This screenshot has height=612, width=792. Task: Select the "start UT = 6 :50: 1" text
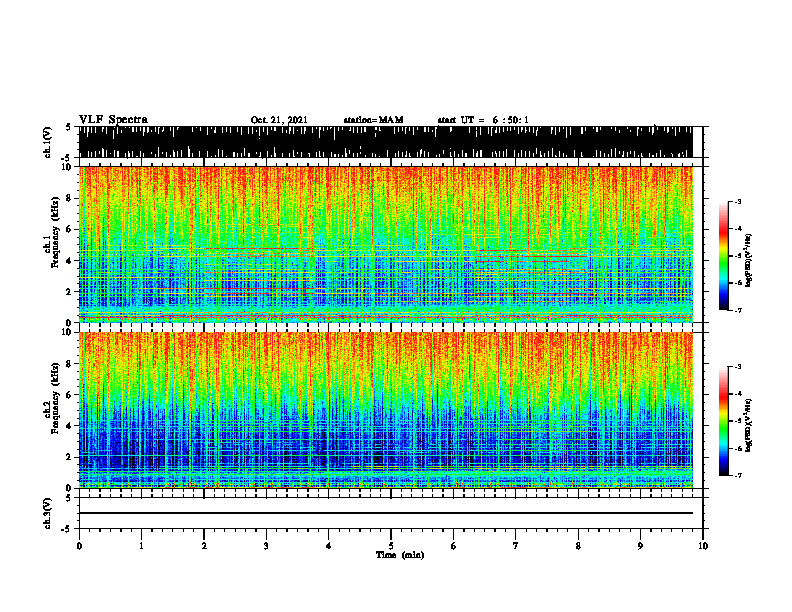pos(483,120)
